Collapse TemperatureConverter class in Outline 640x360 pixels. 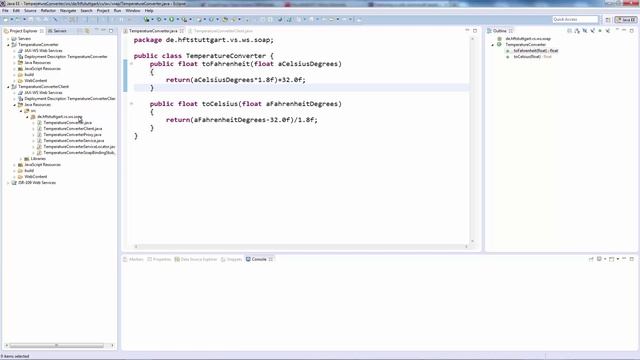[493, 45]
